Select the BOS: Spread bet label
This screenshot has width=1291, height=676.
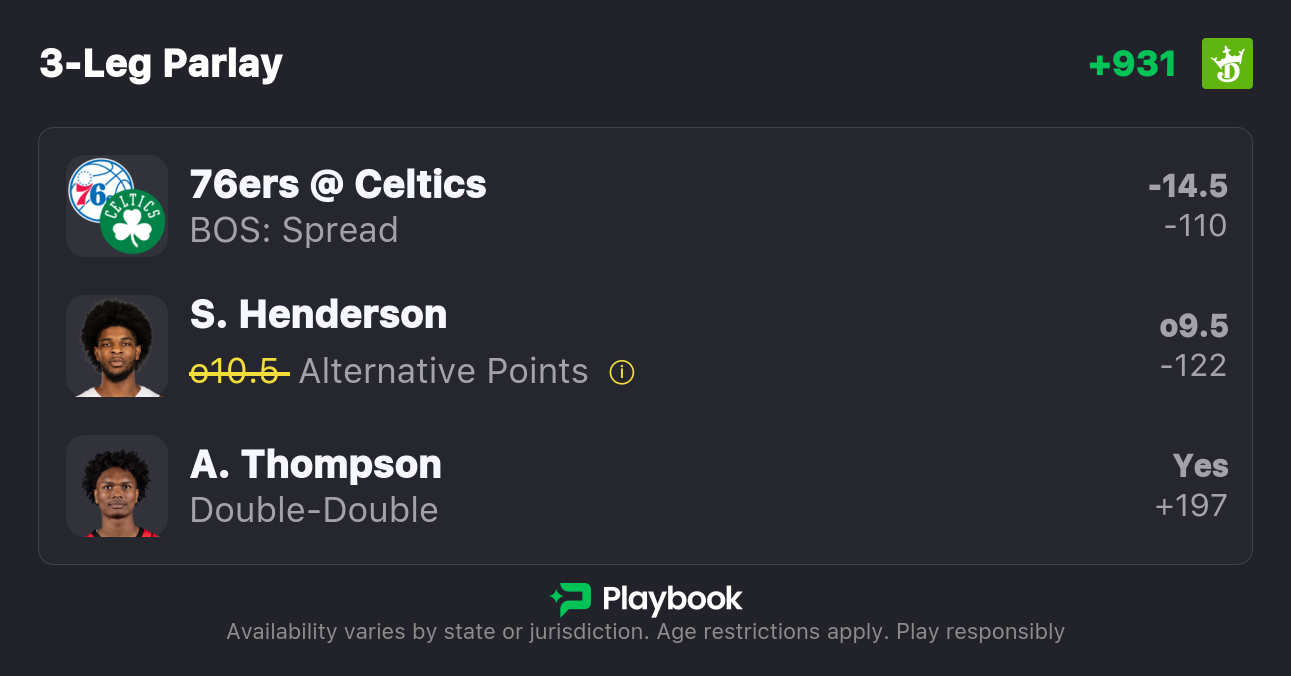coord(294,230)
